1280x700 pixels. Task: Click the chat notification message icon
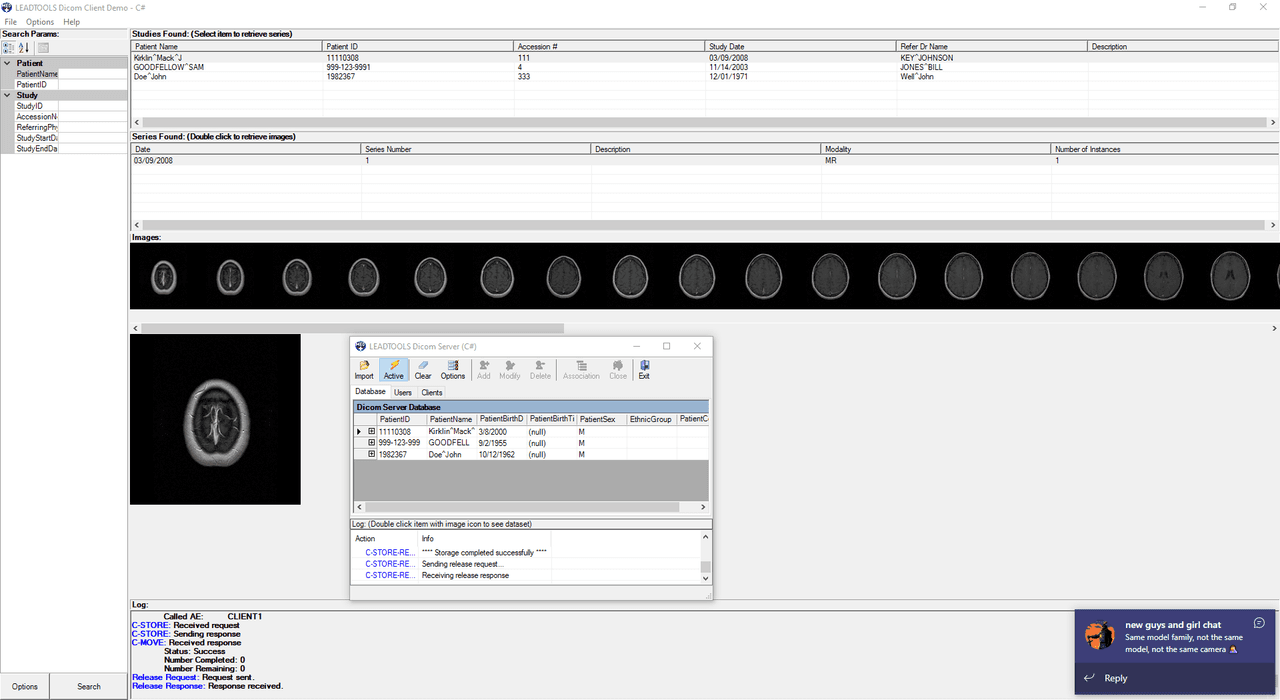(x=1259, y=623)
